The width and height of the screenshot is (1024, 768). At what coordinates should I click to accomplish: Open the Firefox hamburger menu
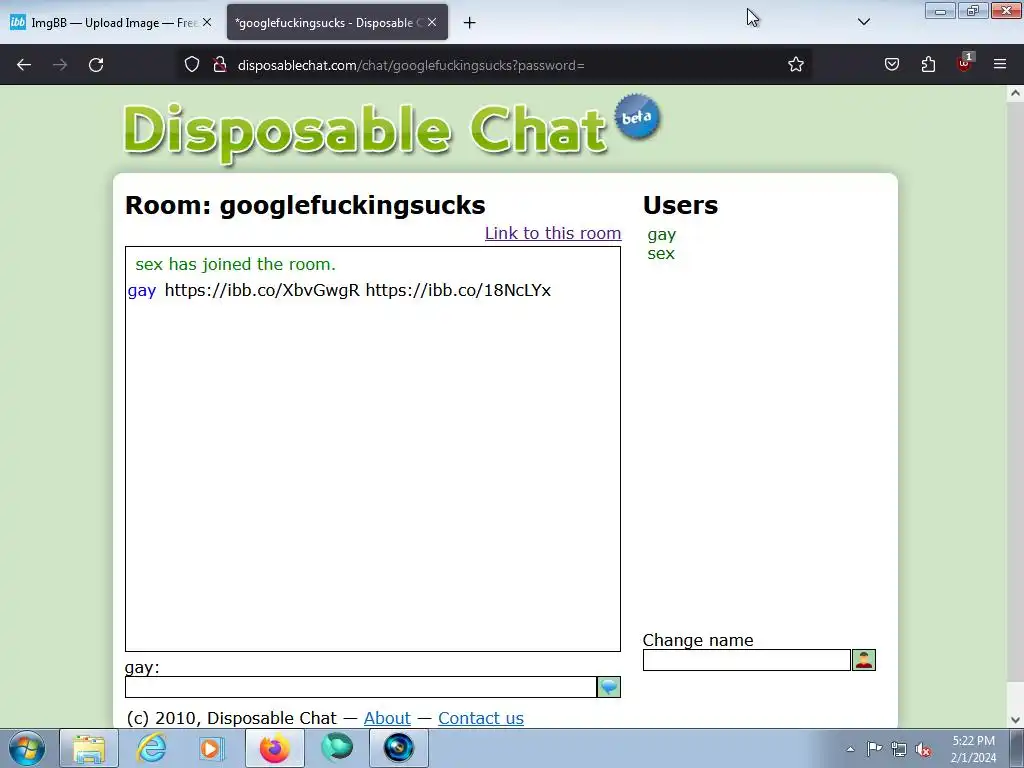[x=1000, y=65]
